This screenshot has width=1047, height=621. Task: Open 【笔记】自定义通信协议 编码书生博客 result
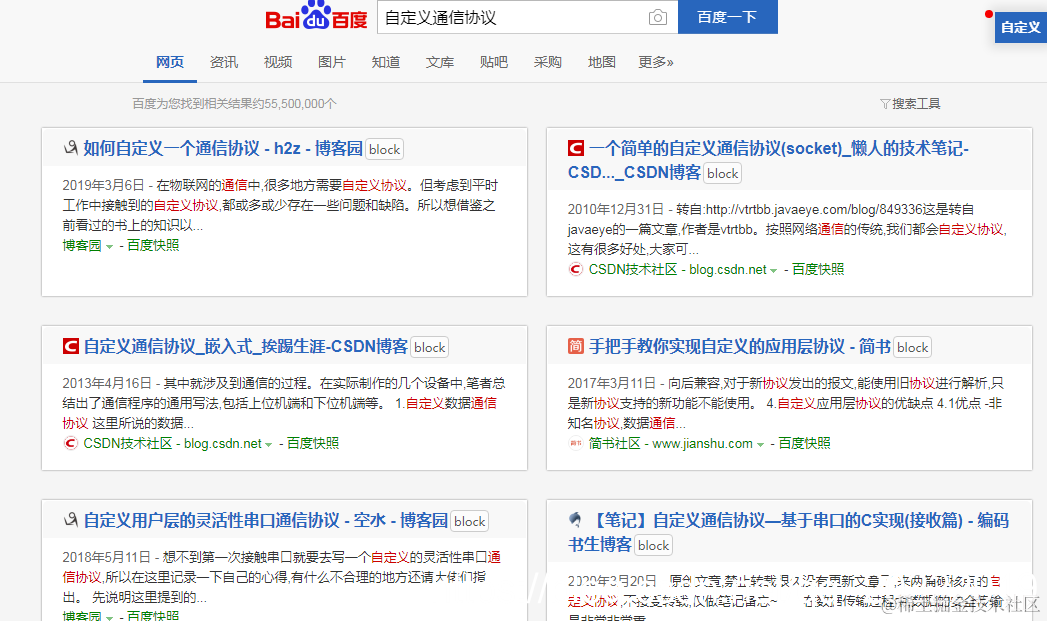788,532
